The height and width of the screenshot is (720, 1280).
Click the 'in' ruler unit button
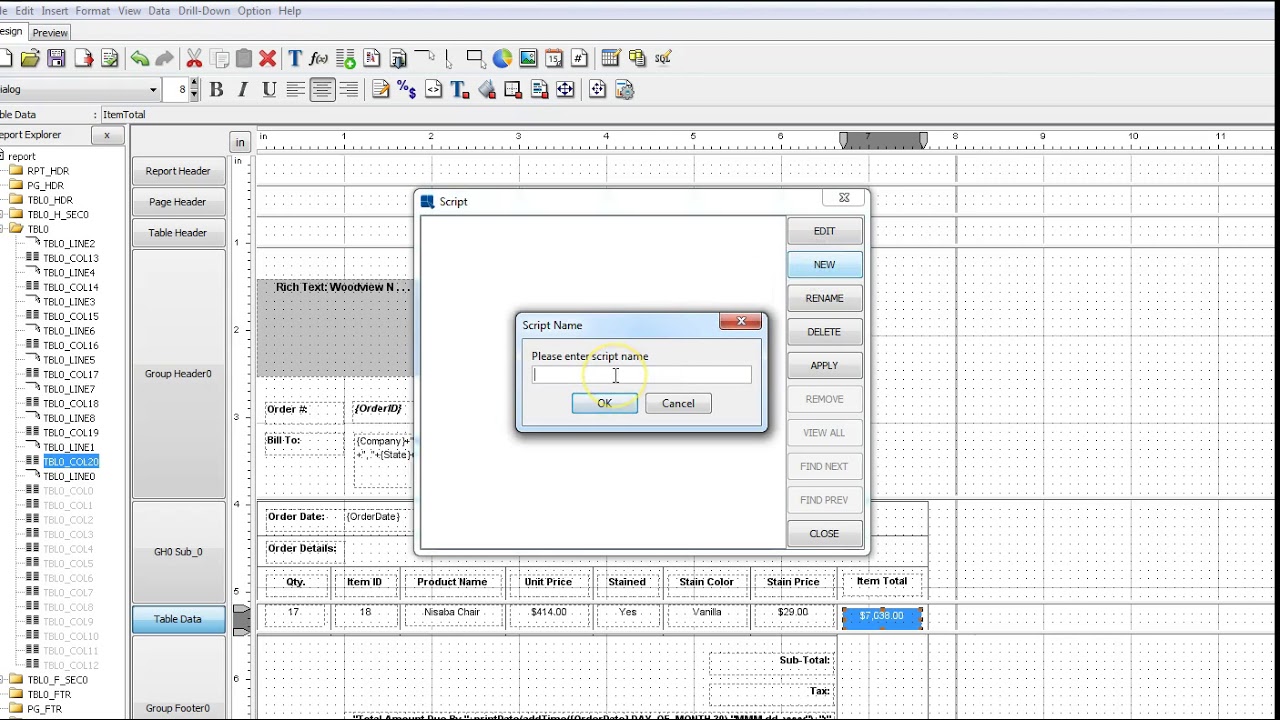tap(239, 142)
